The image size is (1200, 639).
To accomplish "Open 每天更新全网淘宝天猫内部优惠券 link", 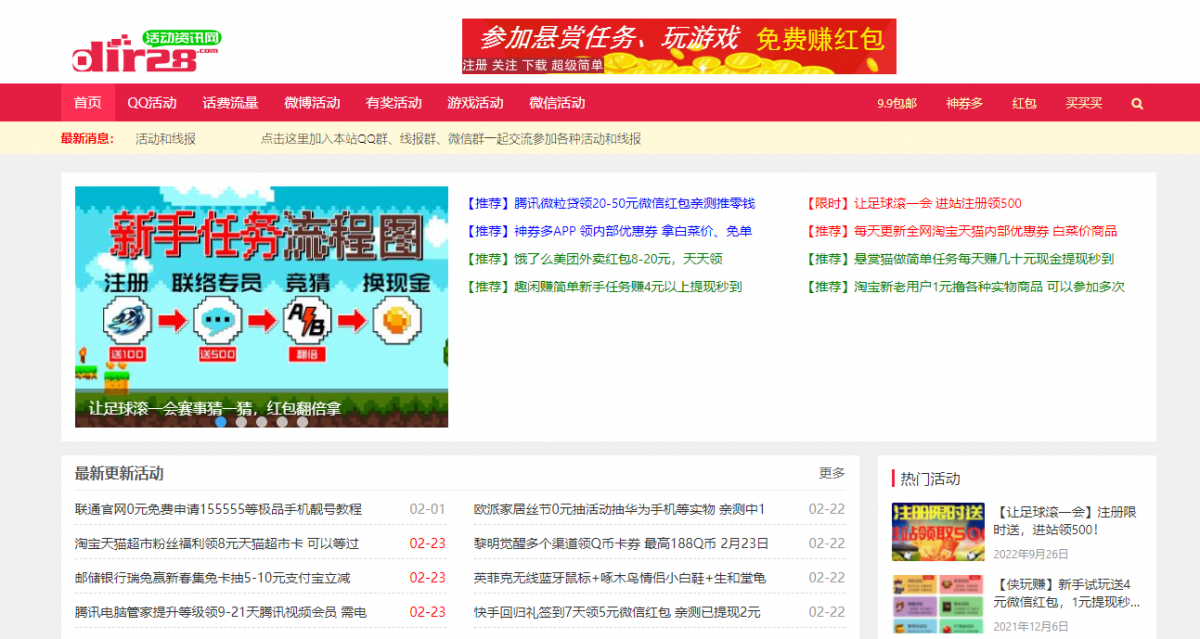I will 962,231.
